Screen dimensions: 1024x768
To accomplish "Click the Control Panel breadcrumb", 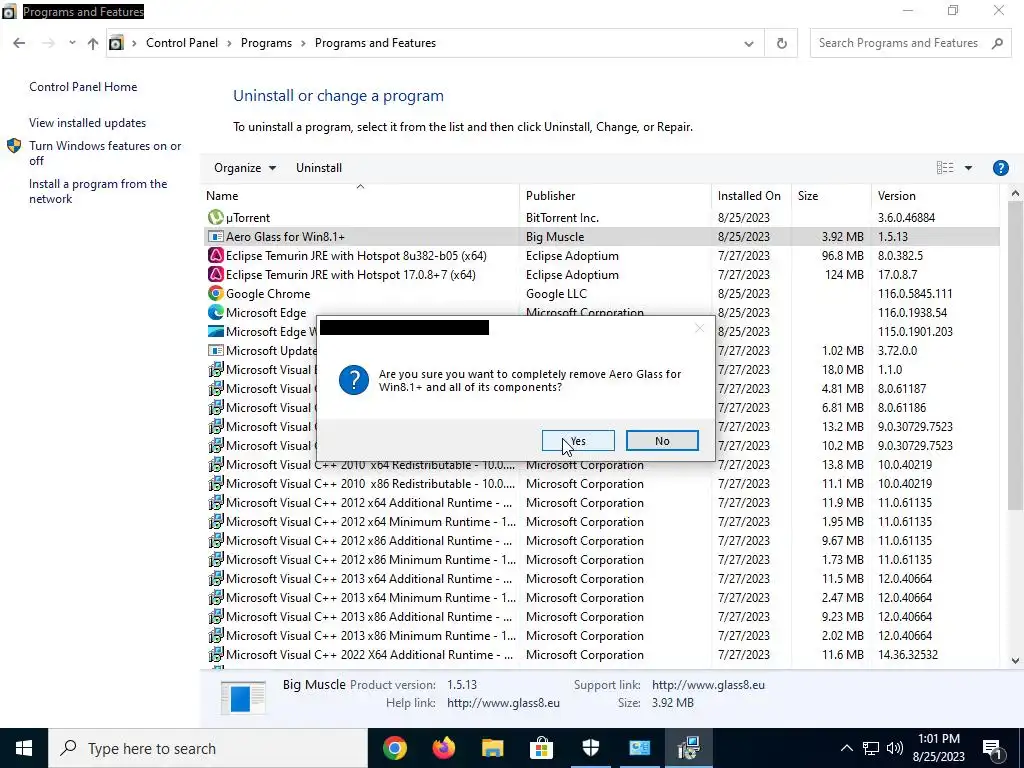I will pos(182,43).
